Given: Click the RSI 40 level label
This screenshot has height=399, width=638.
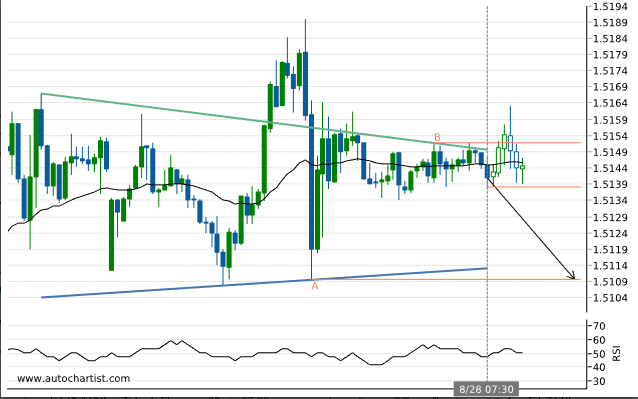Looking at the screenshot, I should (599, 368).
